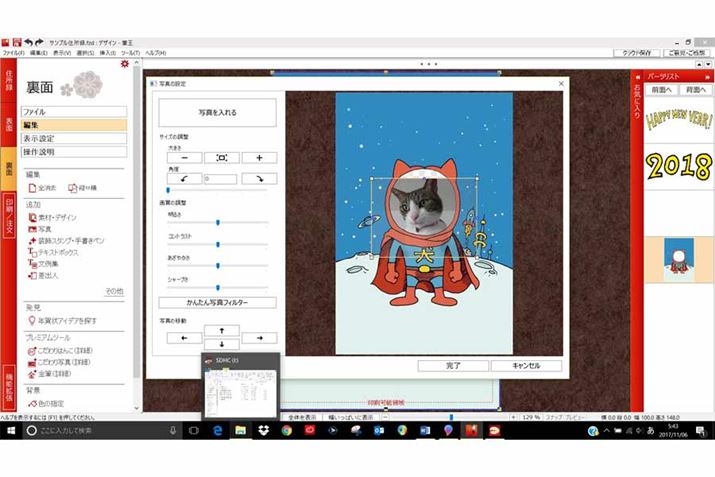Shrink photo with the minus size button
The height and width of the screenshot is (477, 715).
coord(184,158)
